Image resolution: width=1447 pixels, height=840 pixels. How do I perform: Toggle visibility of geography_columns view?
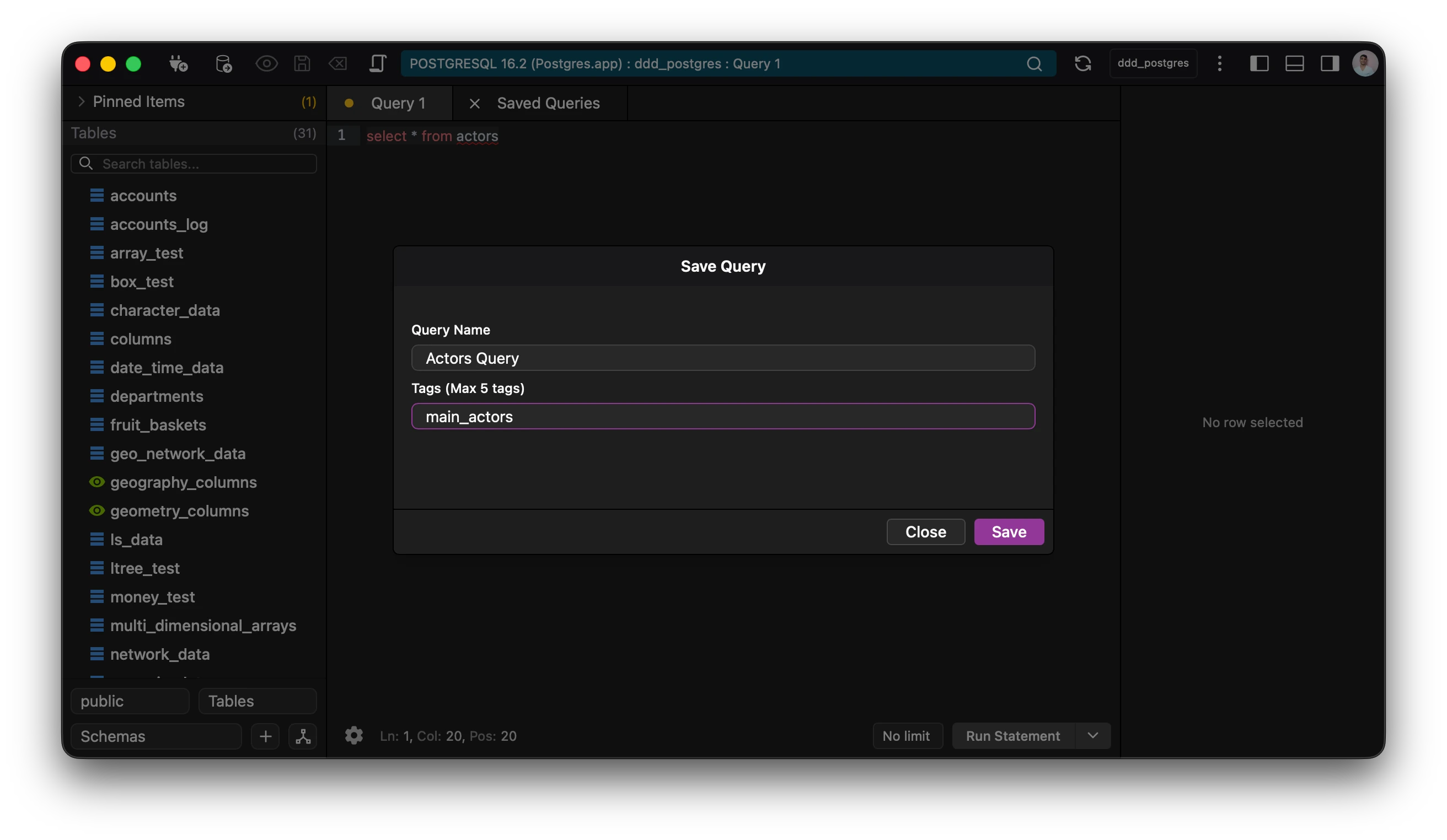[97, 482]
